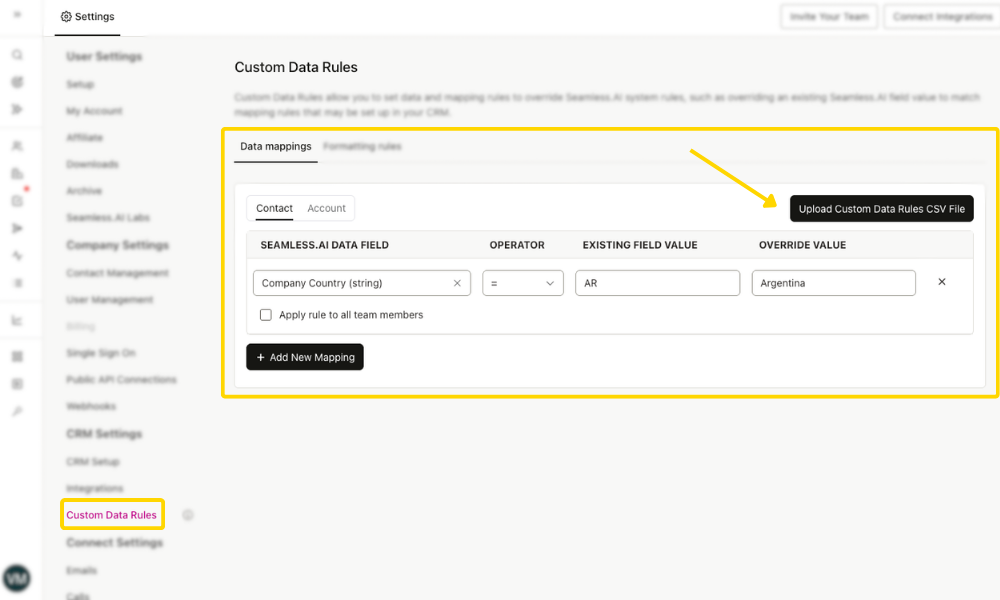1000x600 pixels.
Task: Switch to the Account tab
Action: (x=326, y=208)
